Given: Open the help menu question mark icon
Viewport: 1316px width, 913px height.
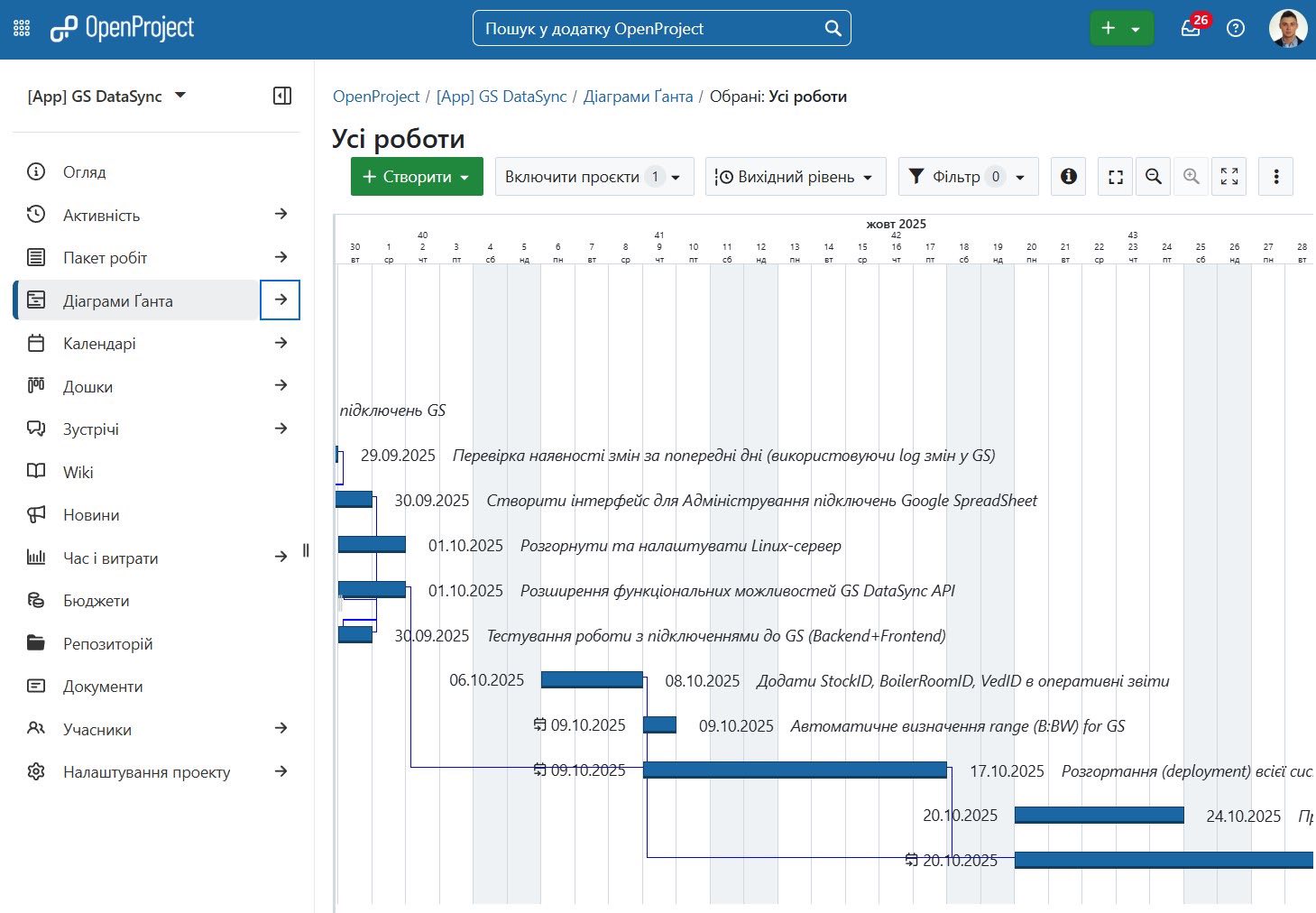Looking at the screenshot, I should (1236, 28).
